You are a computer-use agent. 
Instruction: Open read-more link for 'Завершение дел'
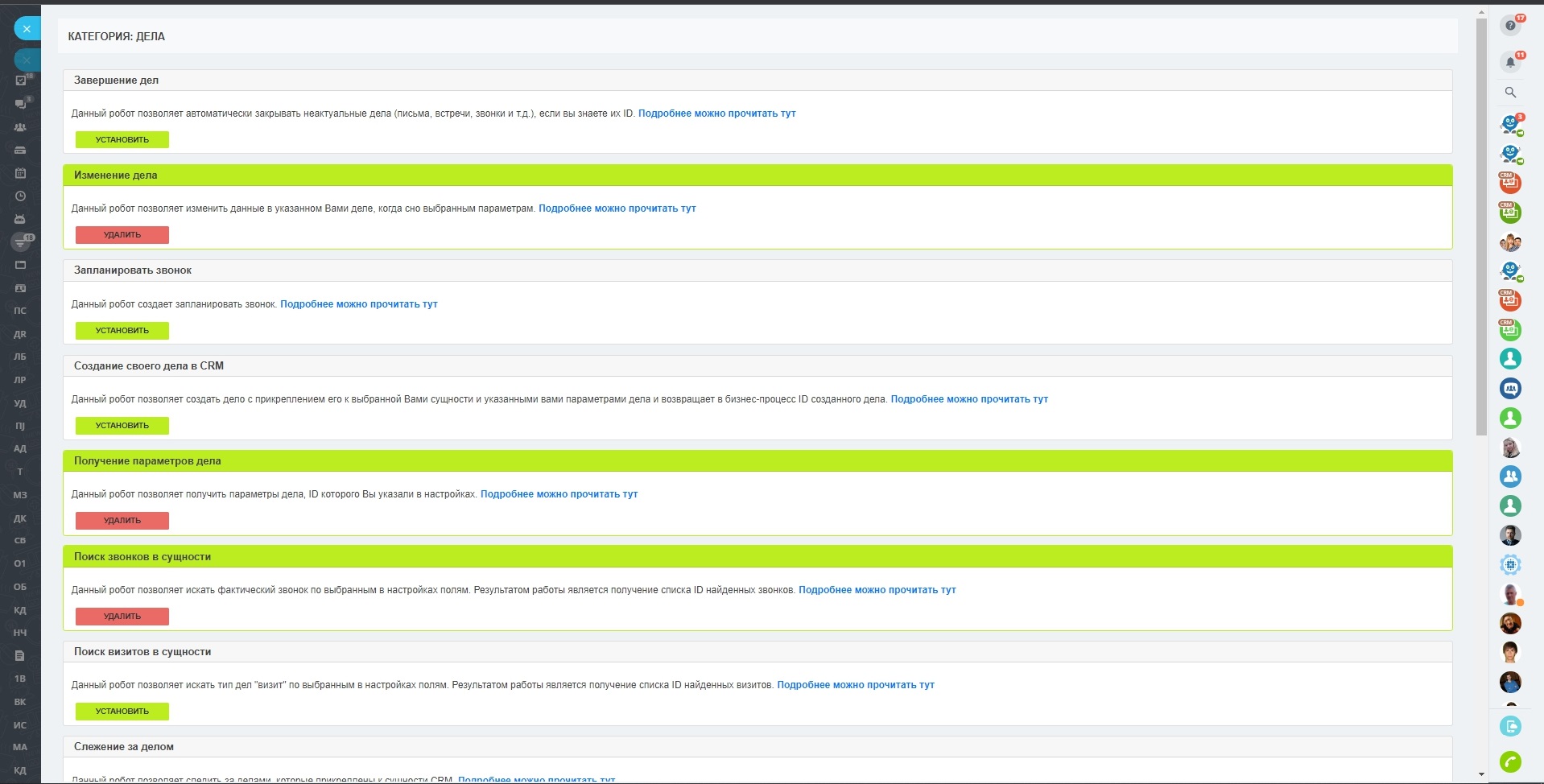pos(717,113)
